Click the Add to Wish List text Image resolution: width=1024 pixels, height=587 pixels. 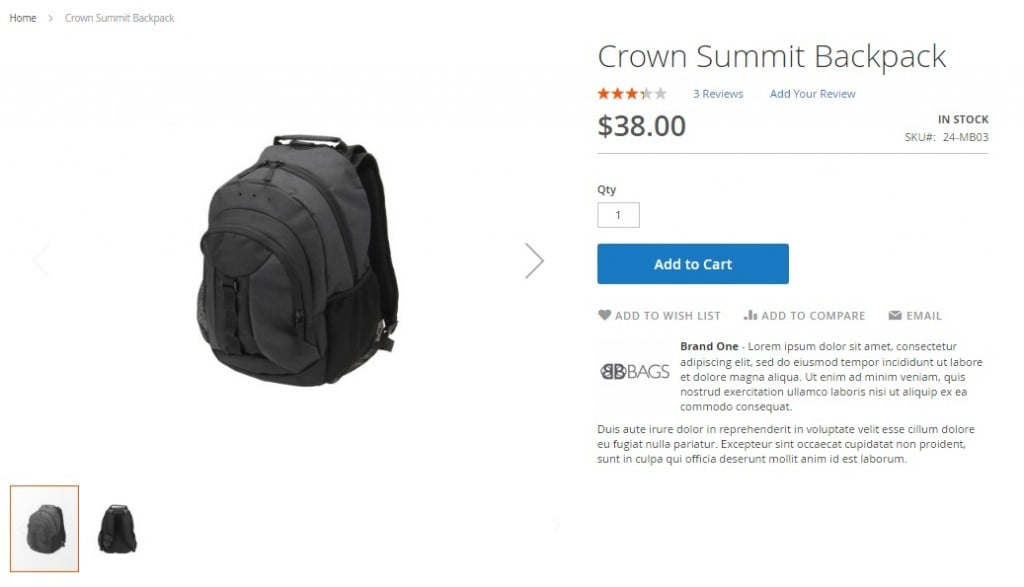click(667, 316)
